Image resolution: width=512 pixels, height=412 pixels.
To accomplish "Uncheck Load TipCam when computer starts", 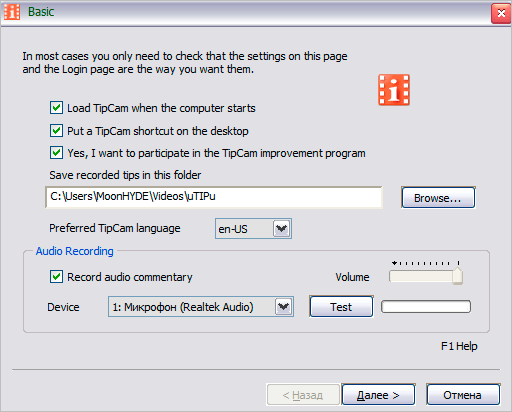I will coord(56,108).
